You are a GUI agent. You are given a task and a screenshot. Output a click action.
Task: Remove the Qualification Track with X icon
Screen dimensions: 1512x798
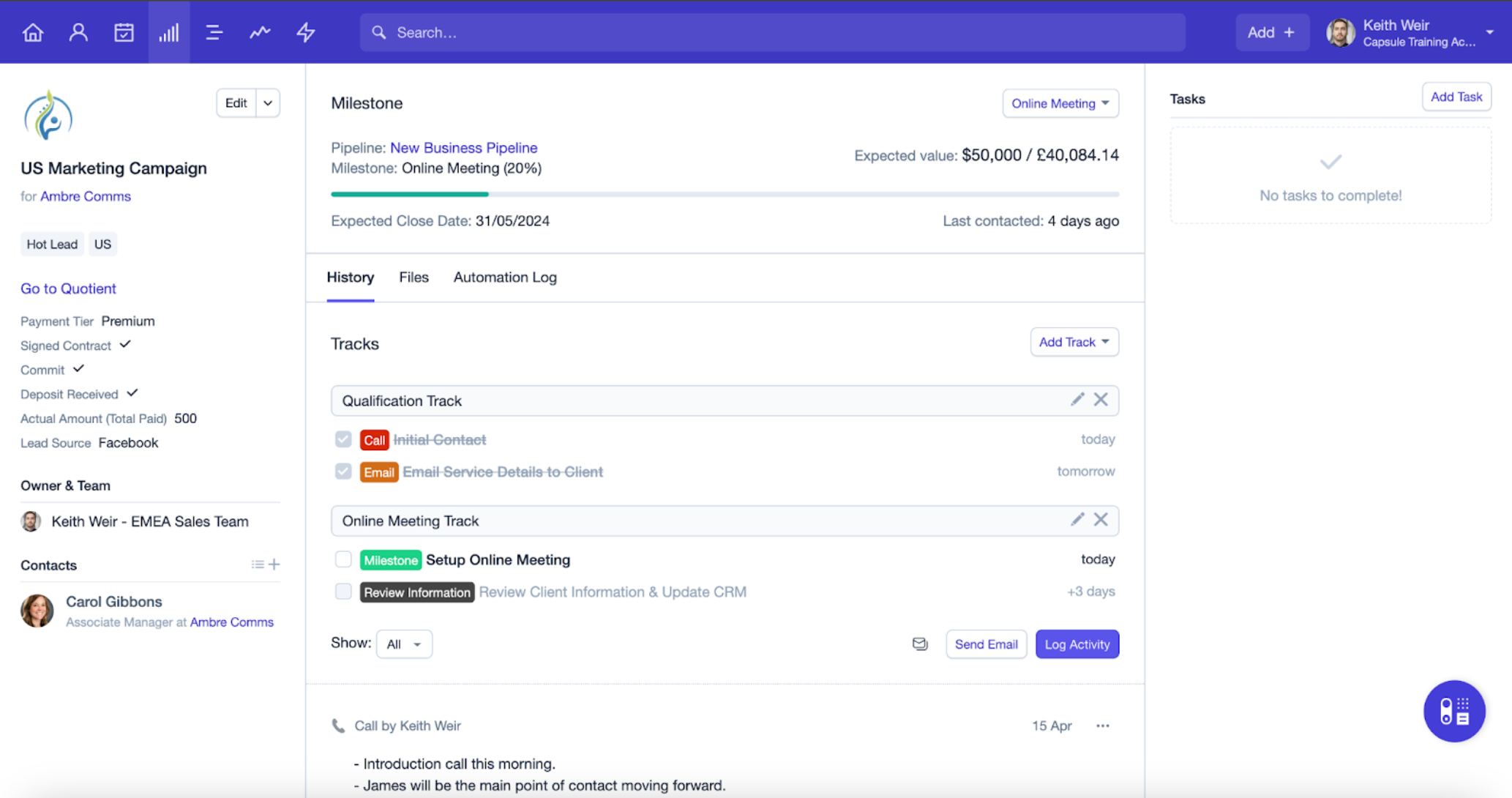pos(1101,399)
